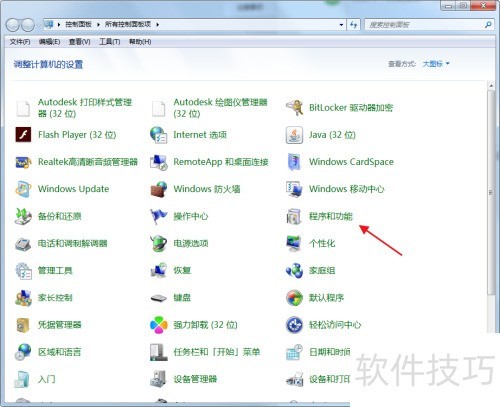The width and height of the screenshot is (500, 407).
Task: Open 恢复 icon
Action: [x=159, y=271]
